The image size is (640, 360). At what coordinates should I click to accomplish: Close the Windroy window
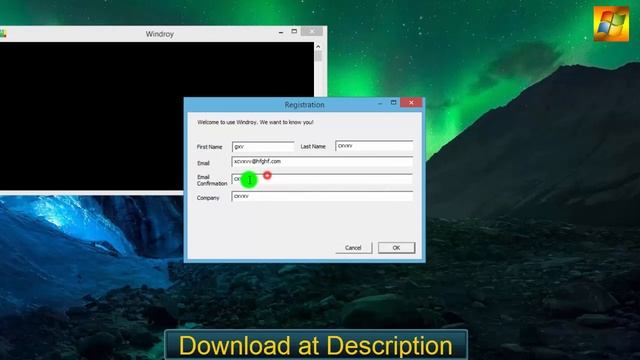pyautogui.click(x=312, y=31)
